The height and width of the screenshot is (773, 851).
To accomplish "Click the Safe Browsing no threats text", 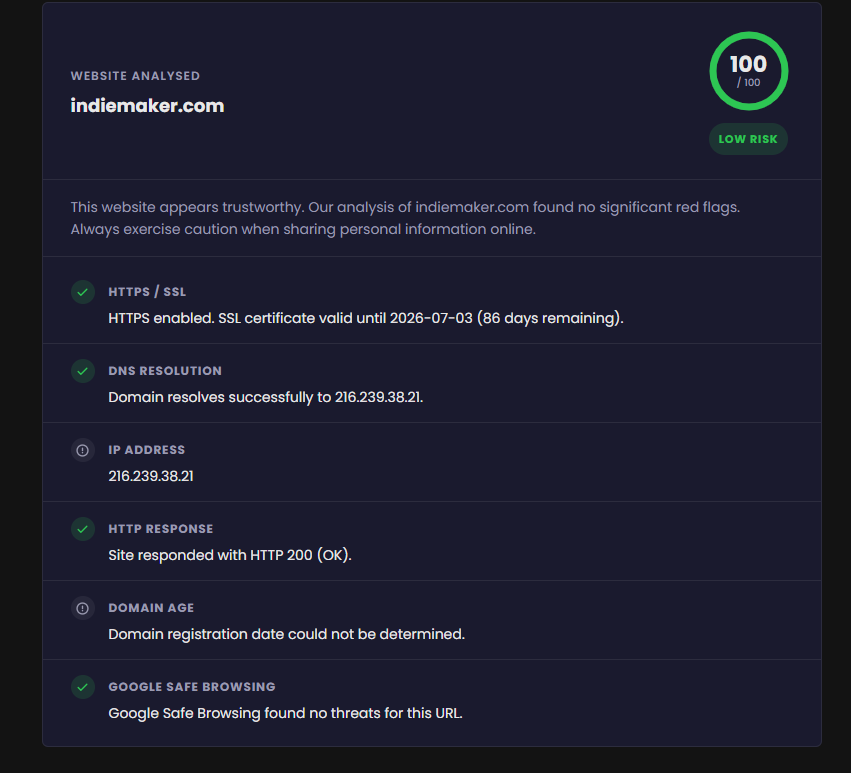I will 285,713.
